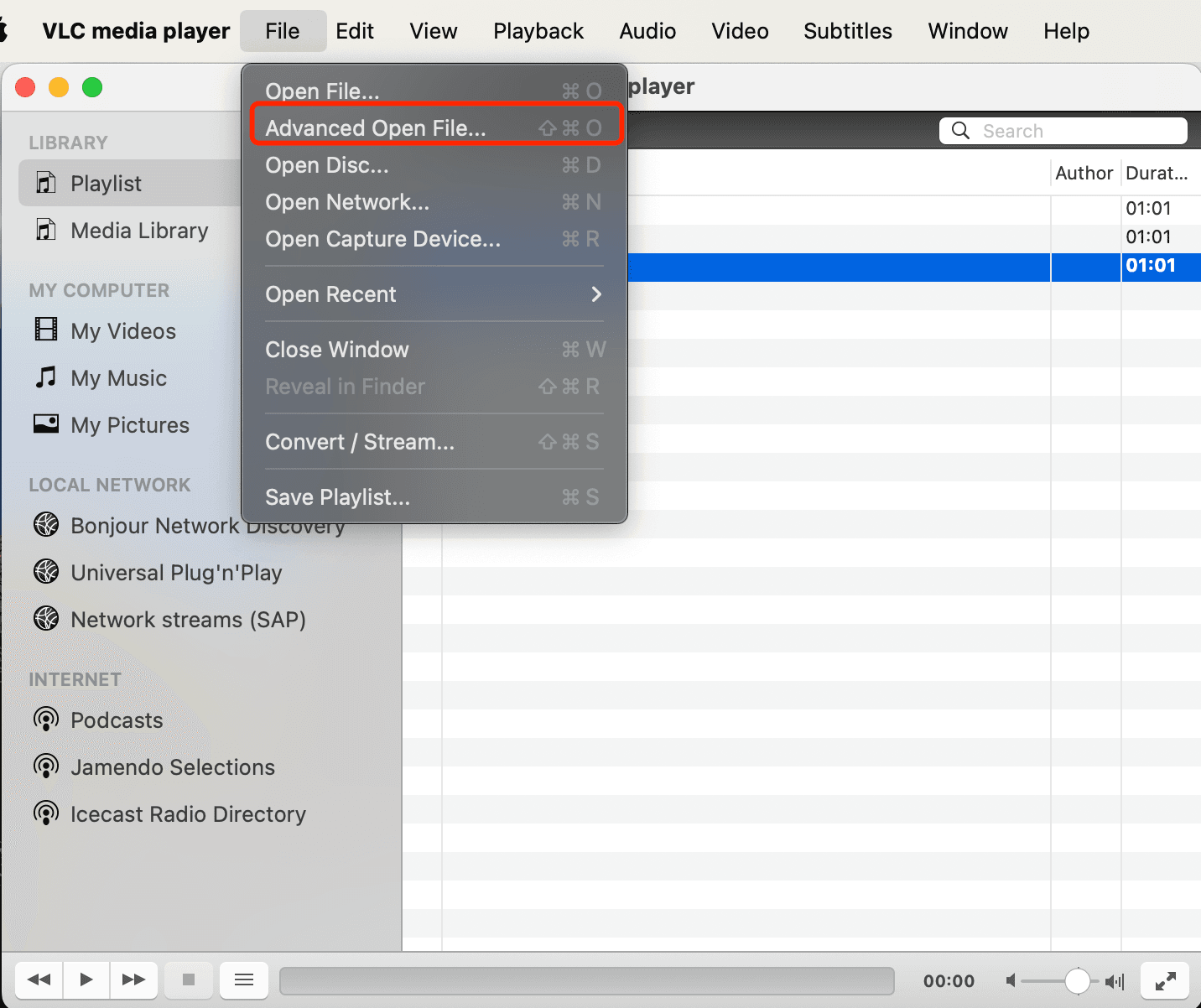The height and width of the screenshot is (1008, 1201).
Task: Open the Window menu
Action: pos(968,31)
